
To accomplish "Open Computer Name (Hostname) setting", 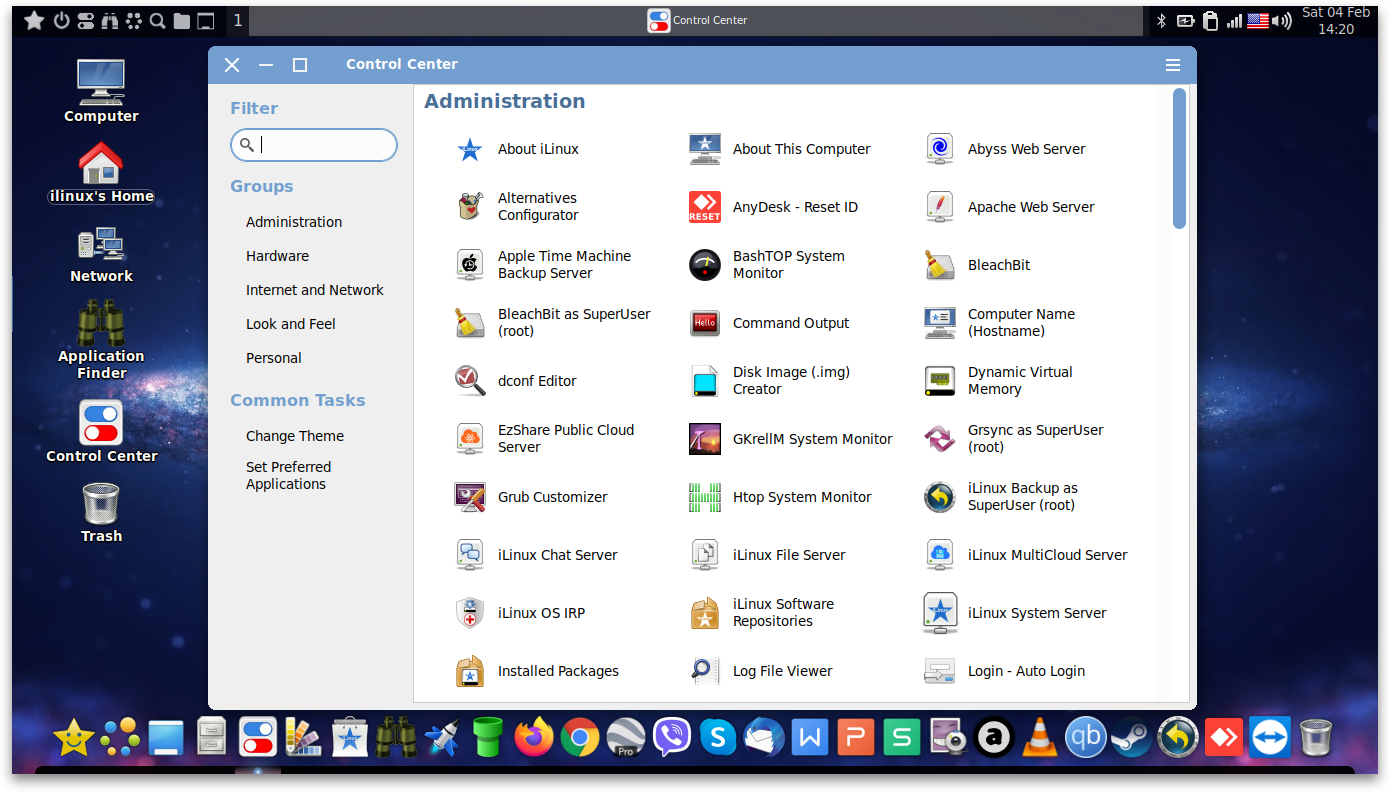I will [1000, 323].
